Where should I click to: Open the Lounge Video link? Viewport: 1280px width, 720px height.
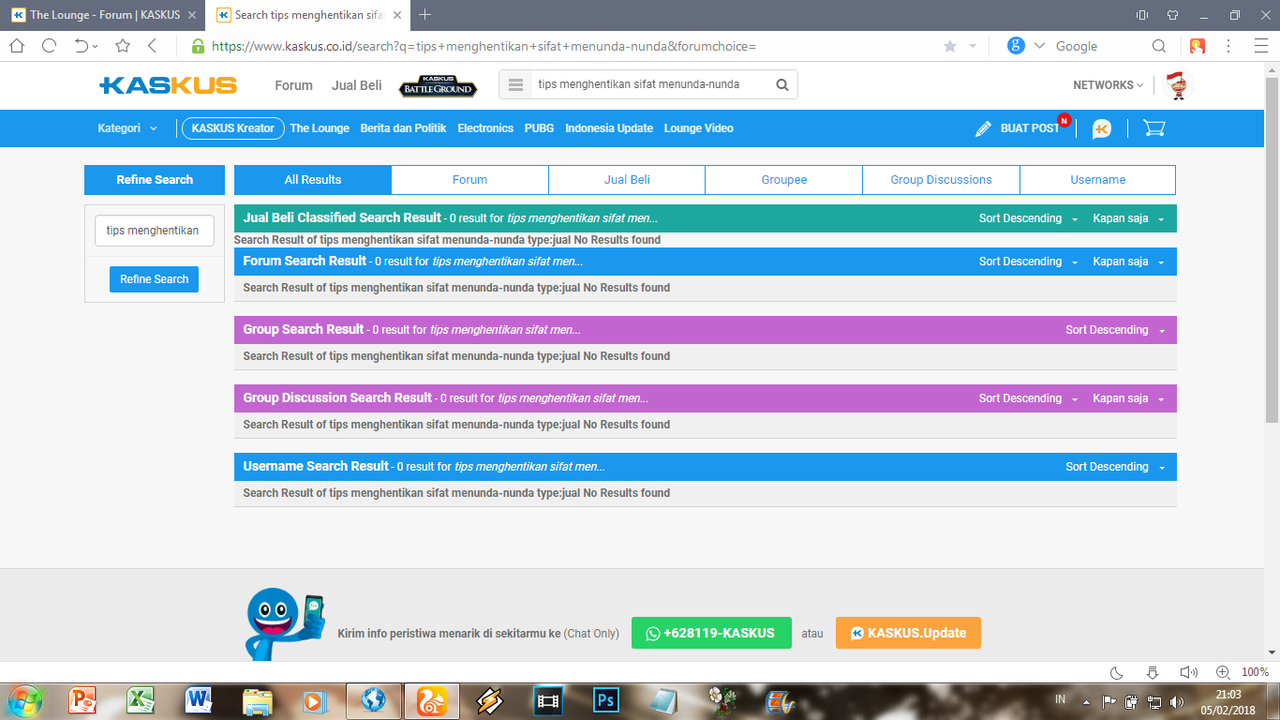click(x=699, y=128)
